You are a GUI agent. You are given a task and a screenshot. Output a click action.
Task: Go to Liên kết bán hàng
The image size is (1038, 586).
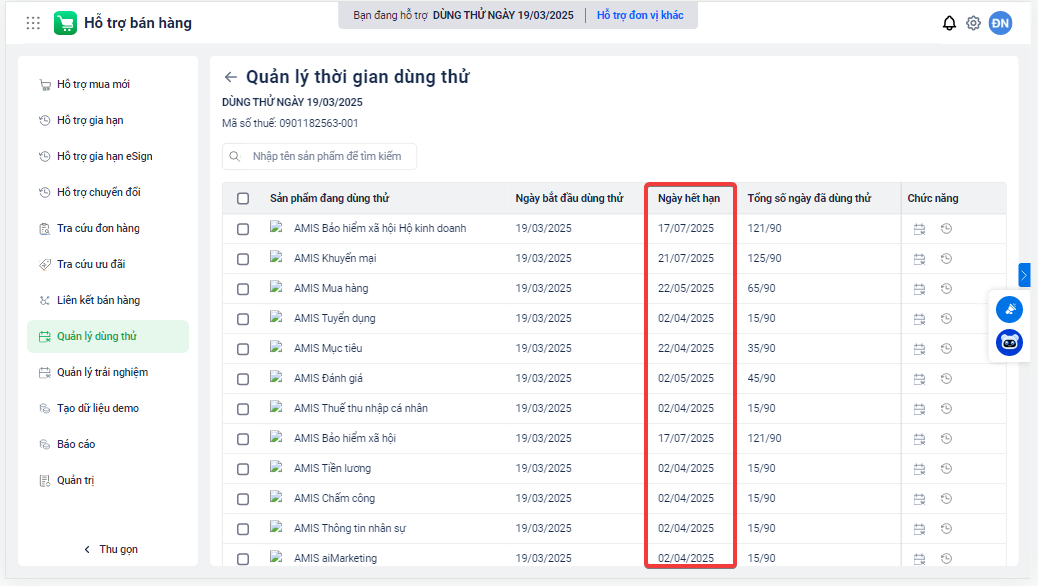tap(108, 300)
